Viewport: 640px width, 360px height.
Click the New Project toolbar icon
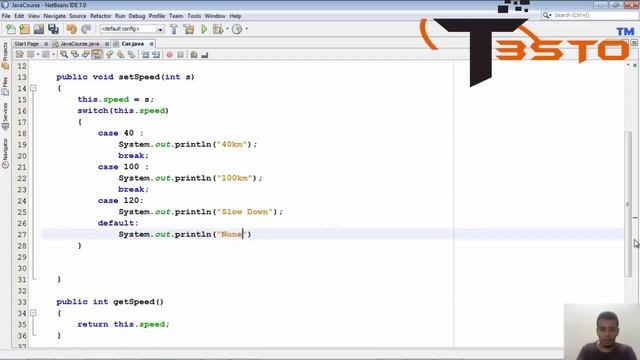click(24, 29)
